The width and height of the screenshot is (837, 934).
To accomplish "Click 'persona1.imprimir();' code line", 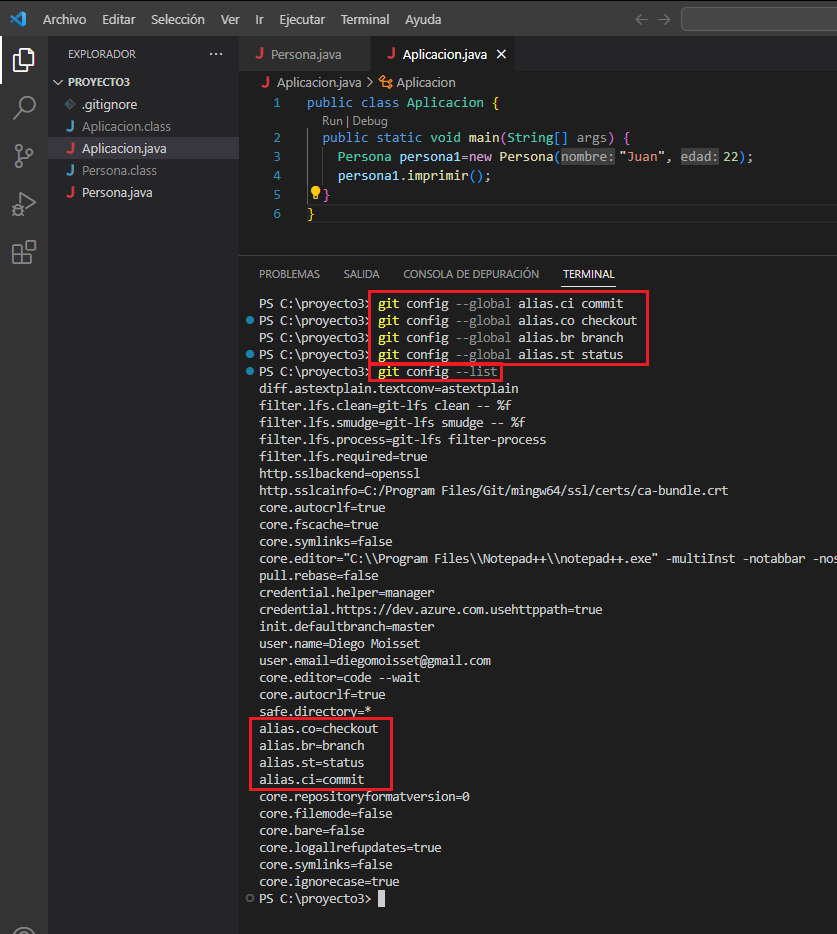I will point(414,176).
